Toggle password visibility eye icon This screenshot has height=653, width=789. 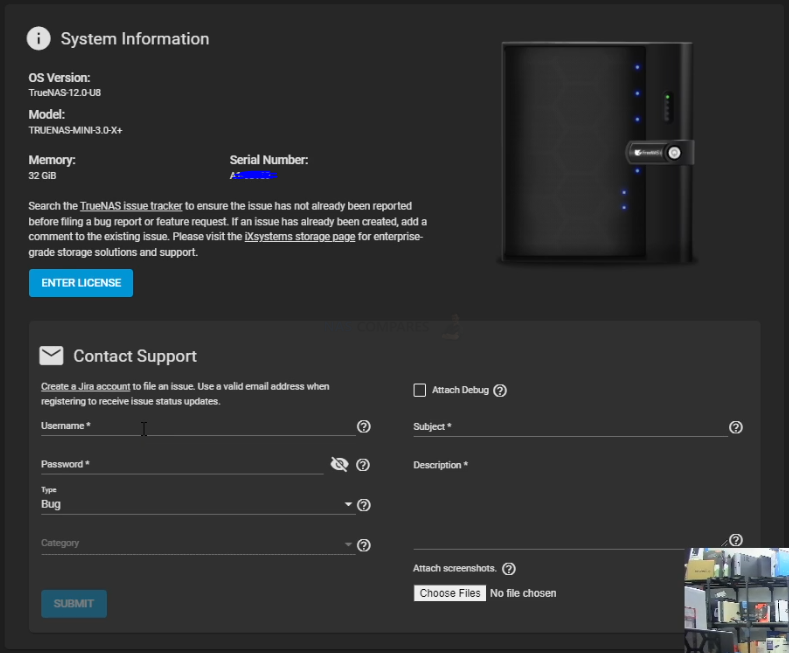pyautogui.click(x=340, y=464)
